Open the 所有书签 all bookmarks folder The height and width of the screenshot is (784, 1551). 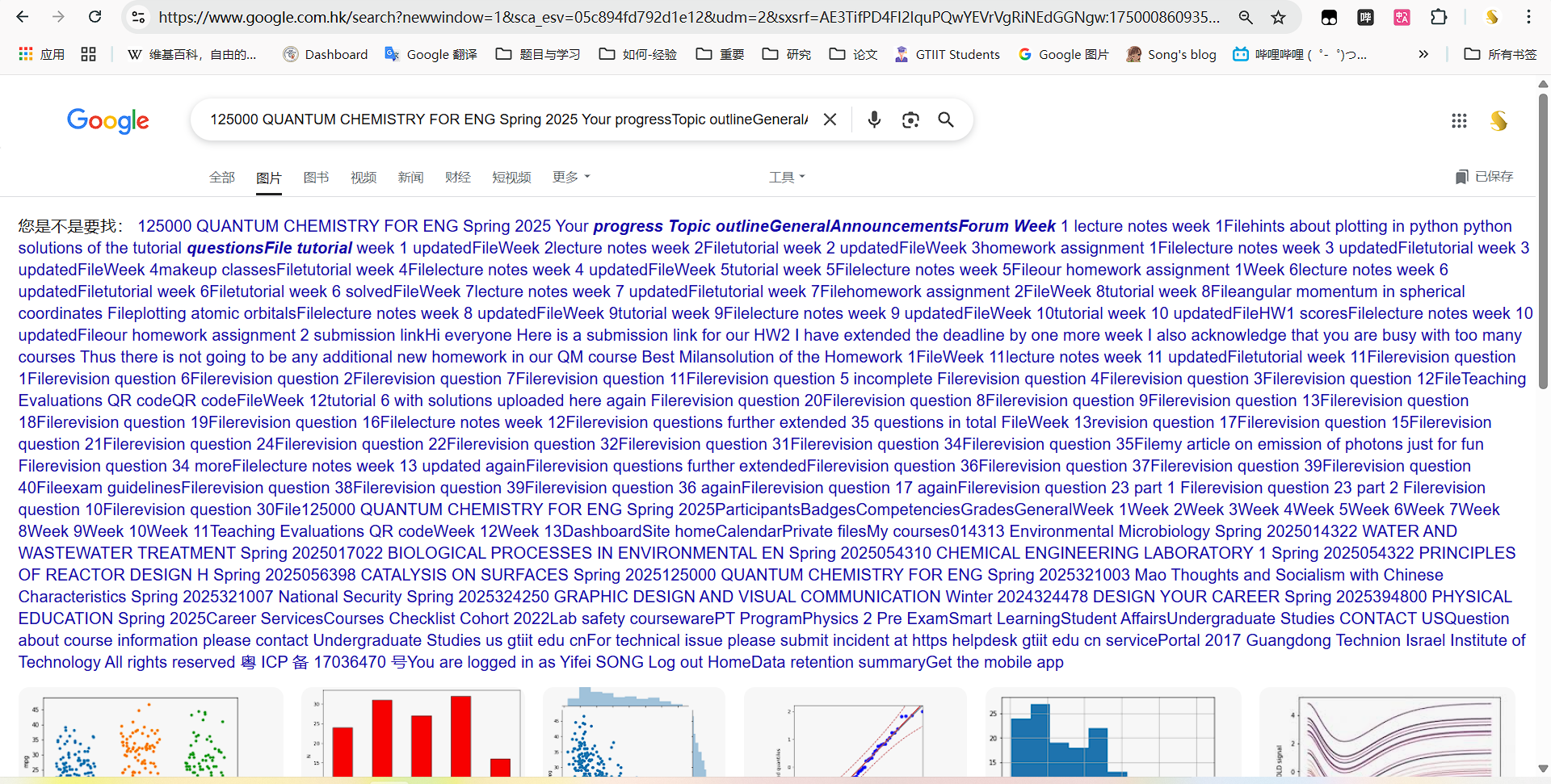(x=1500, y=54)
